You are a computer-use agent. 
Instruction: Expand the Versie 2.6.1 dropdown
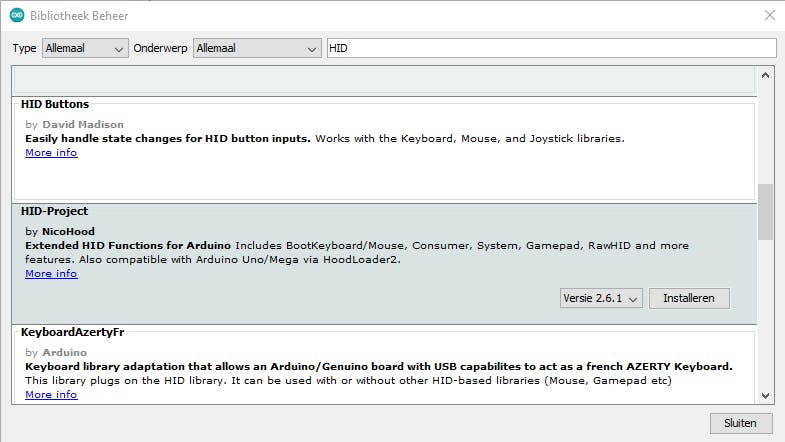[x=601, y=298]
